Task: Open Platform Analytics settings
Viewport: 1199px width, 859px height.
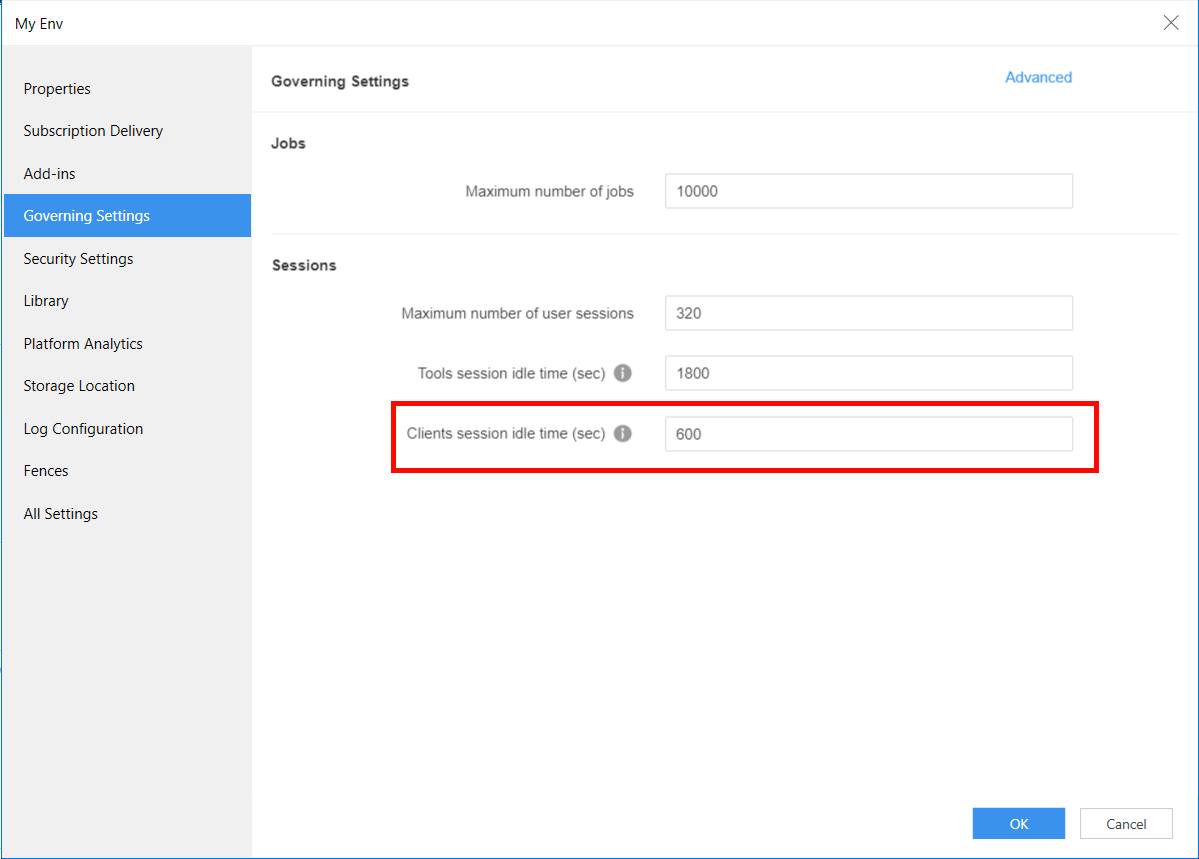Action: coord(83,344)
